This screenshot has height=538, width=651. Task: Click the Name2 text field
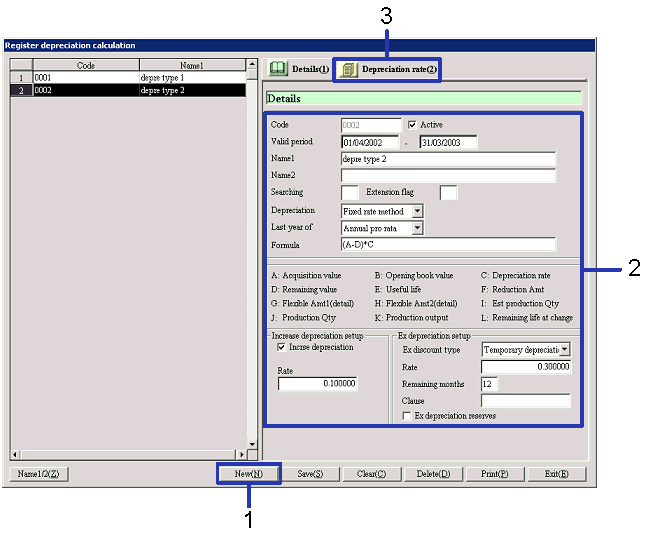447,175
